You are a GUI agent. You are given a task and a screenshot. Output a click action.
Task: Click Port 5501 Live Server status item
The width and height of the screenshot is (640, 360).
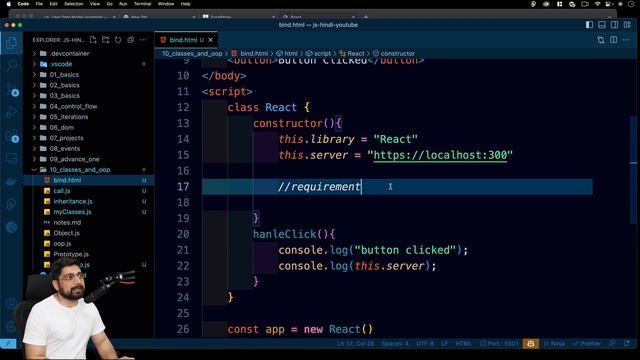tap(499, 344)
